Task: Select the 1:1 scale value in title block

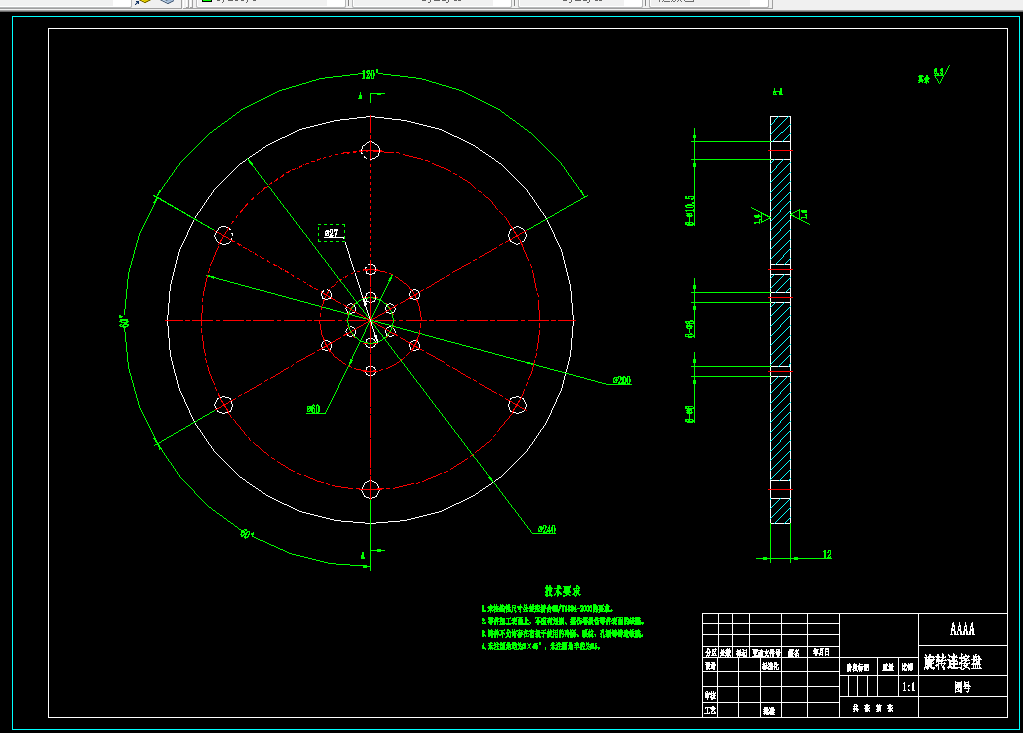Action: coord(908,687)
